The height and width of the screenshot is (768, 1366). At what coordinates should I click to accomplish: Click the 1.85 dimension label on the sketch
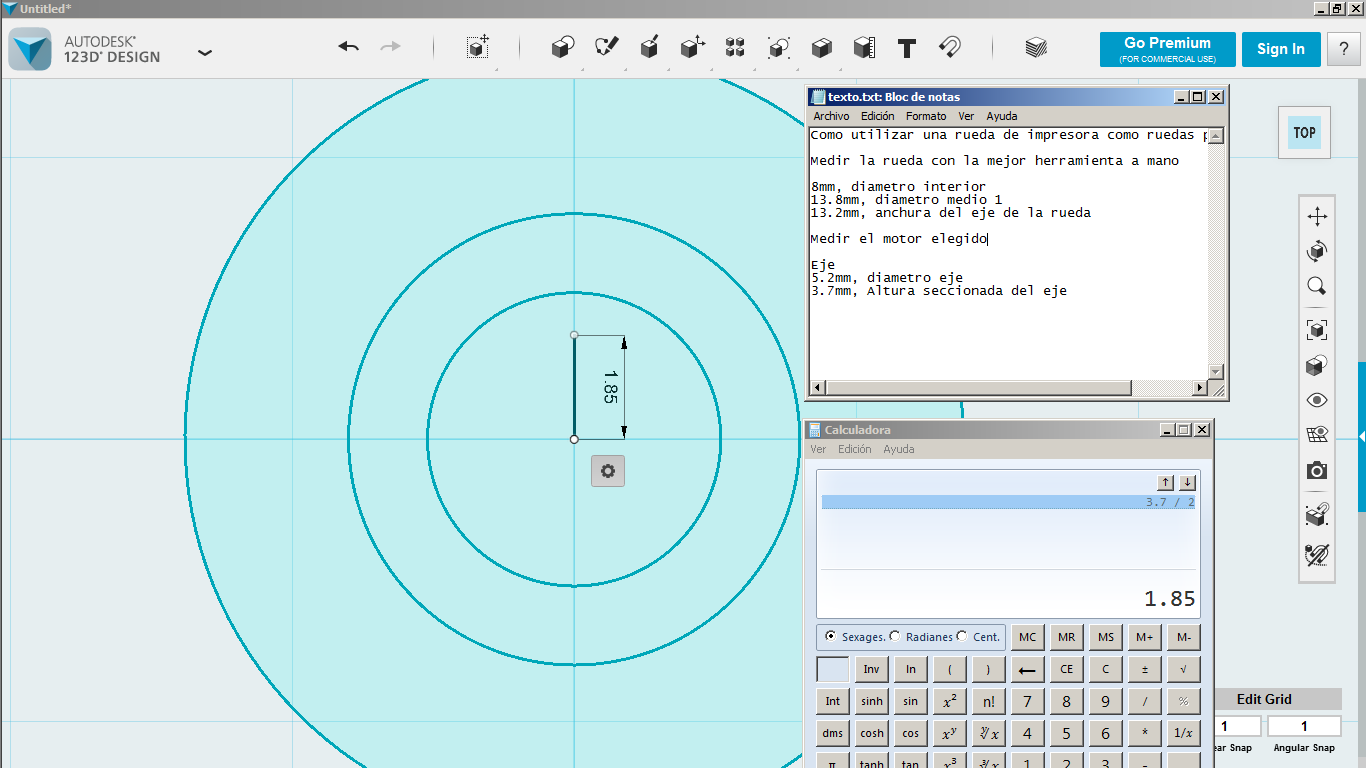click(609, 387)
